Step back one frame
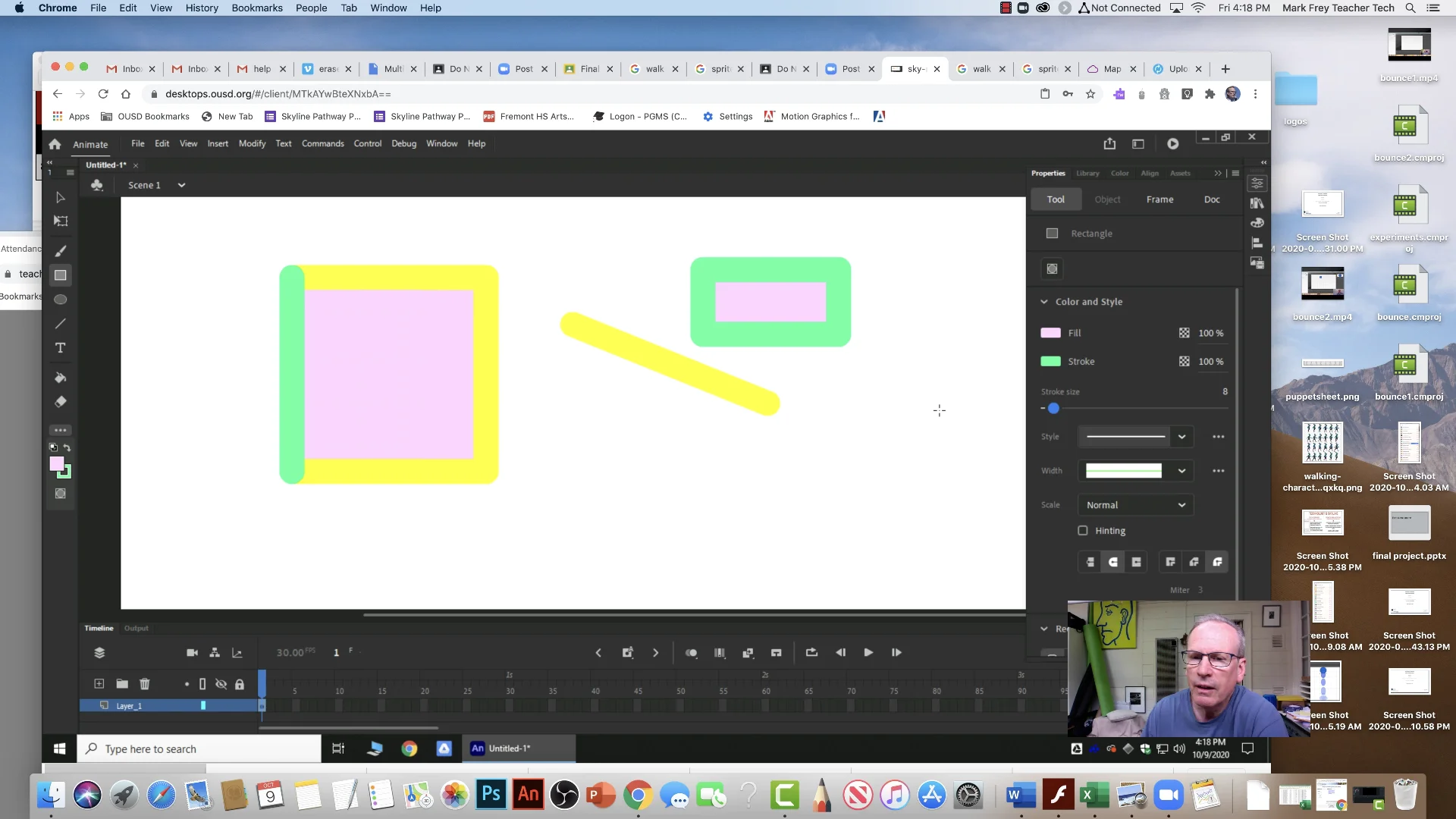Viewport: 1456px width, 819px height. [x=840, y=653]
